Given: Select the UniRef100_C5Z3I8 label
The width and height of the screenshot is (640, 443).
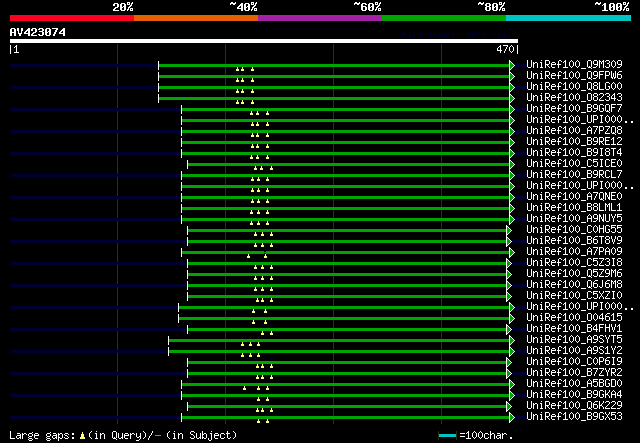Looking at the screenshot, I should tap(574, 263).
